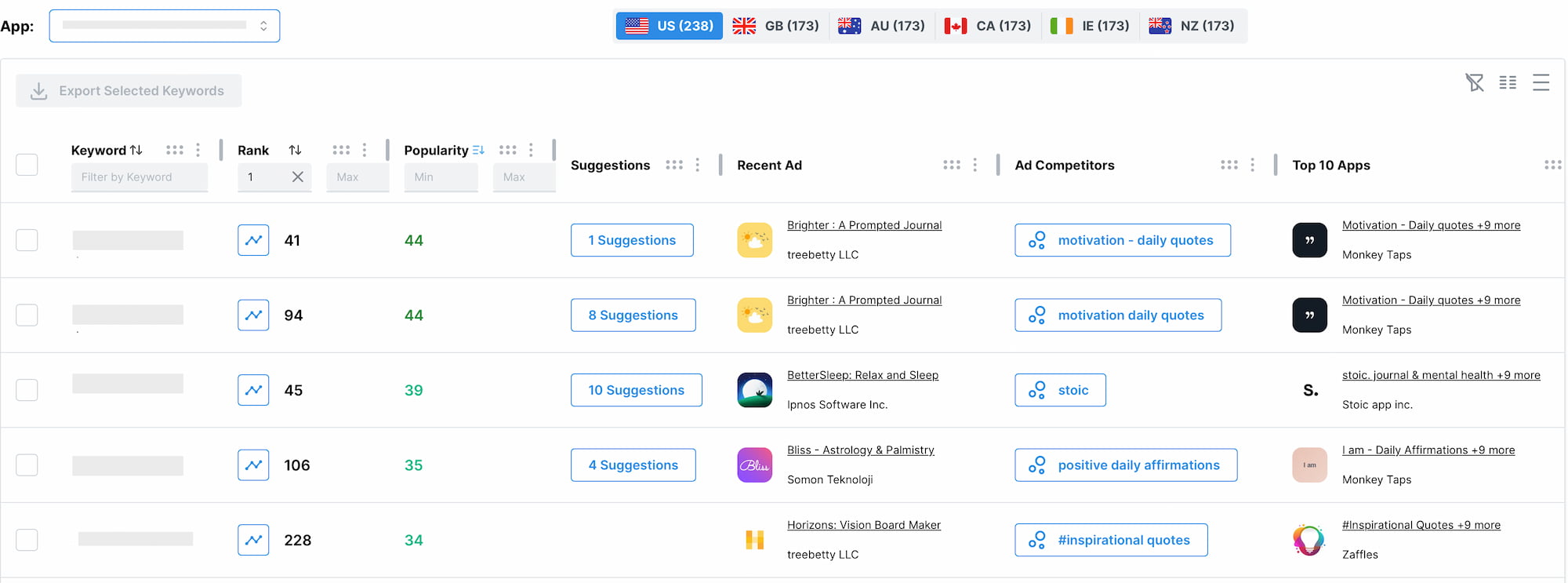Open Rank column options kebab menu

(365, 150)
